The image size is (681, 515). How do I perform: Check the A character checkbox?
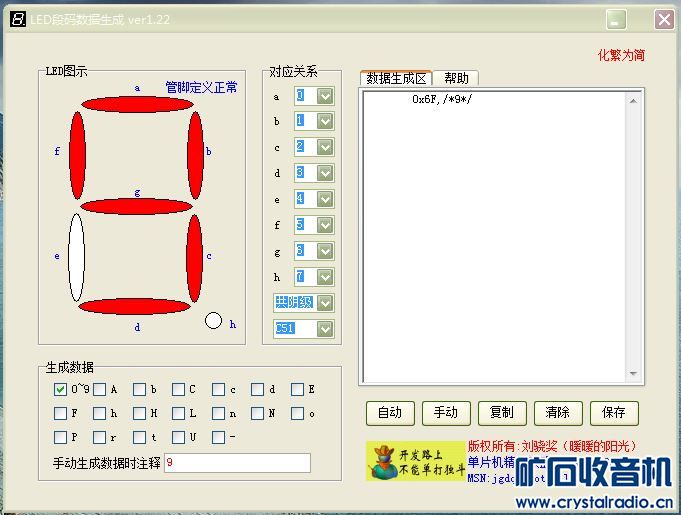pos(99,389)
